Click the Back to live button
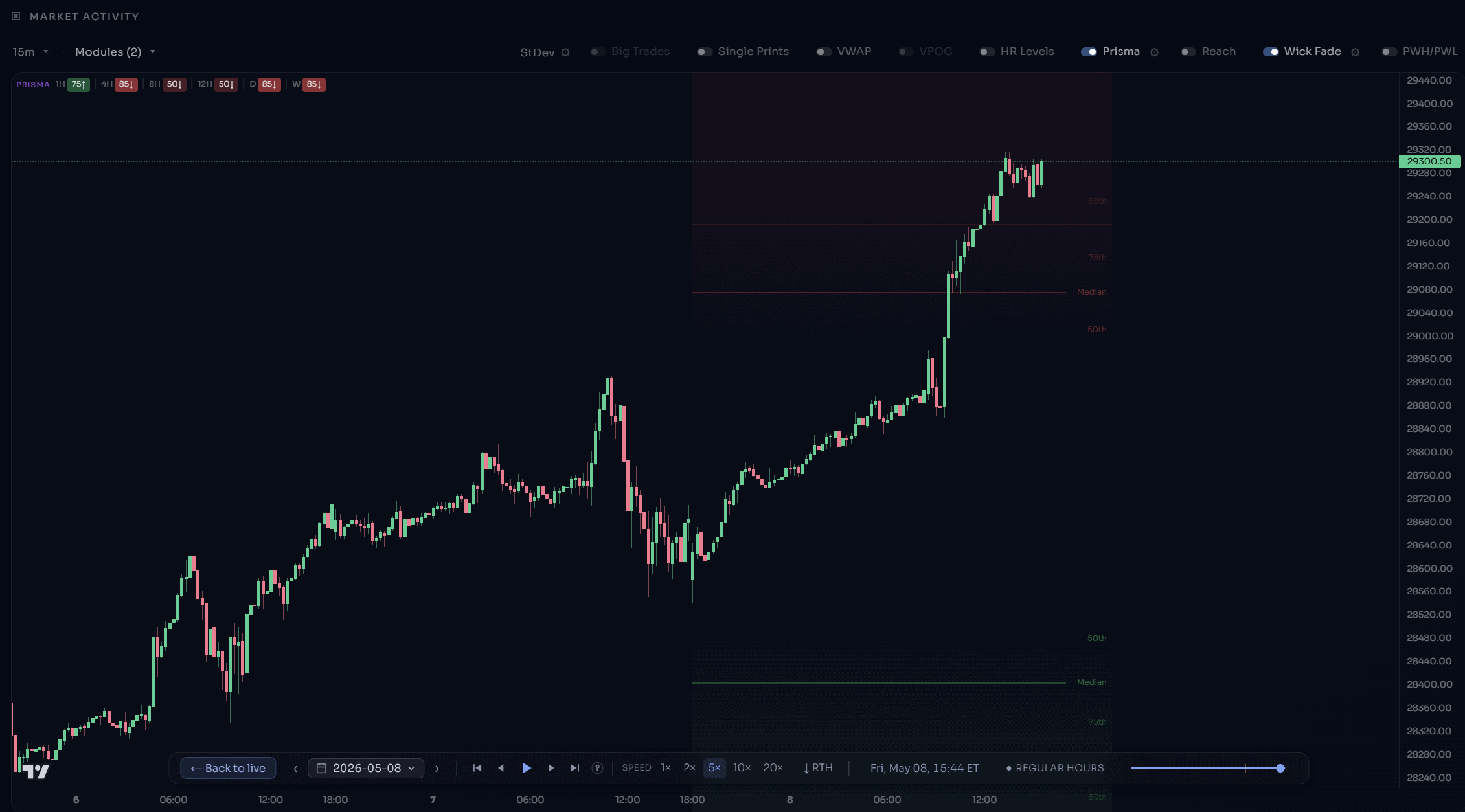 [228, 768]
